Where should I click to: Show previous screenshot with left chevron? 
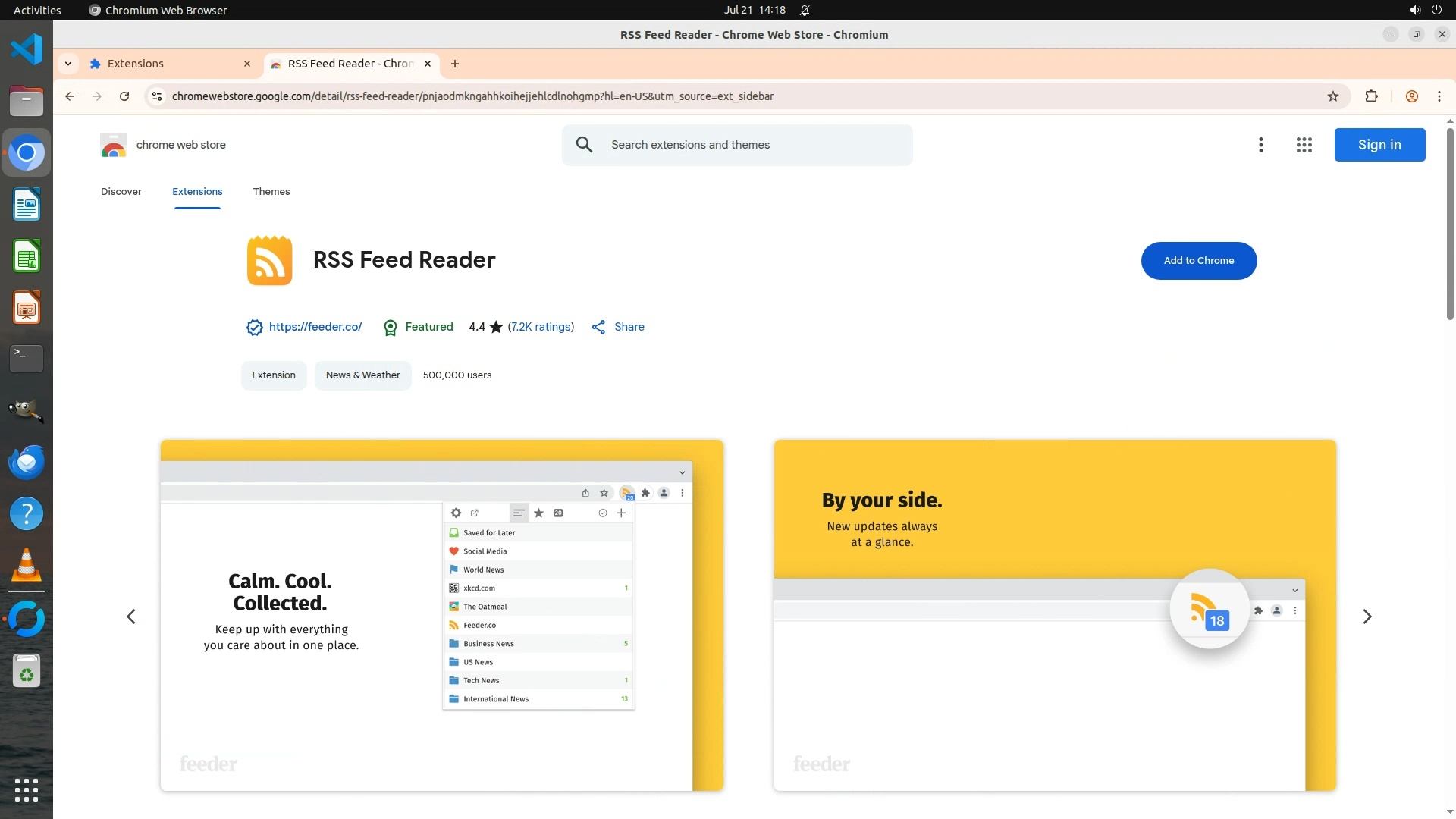(x=131, y=617)
